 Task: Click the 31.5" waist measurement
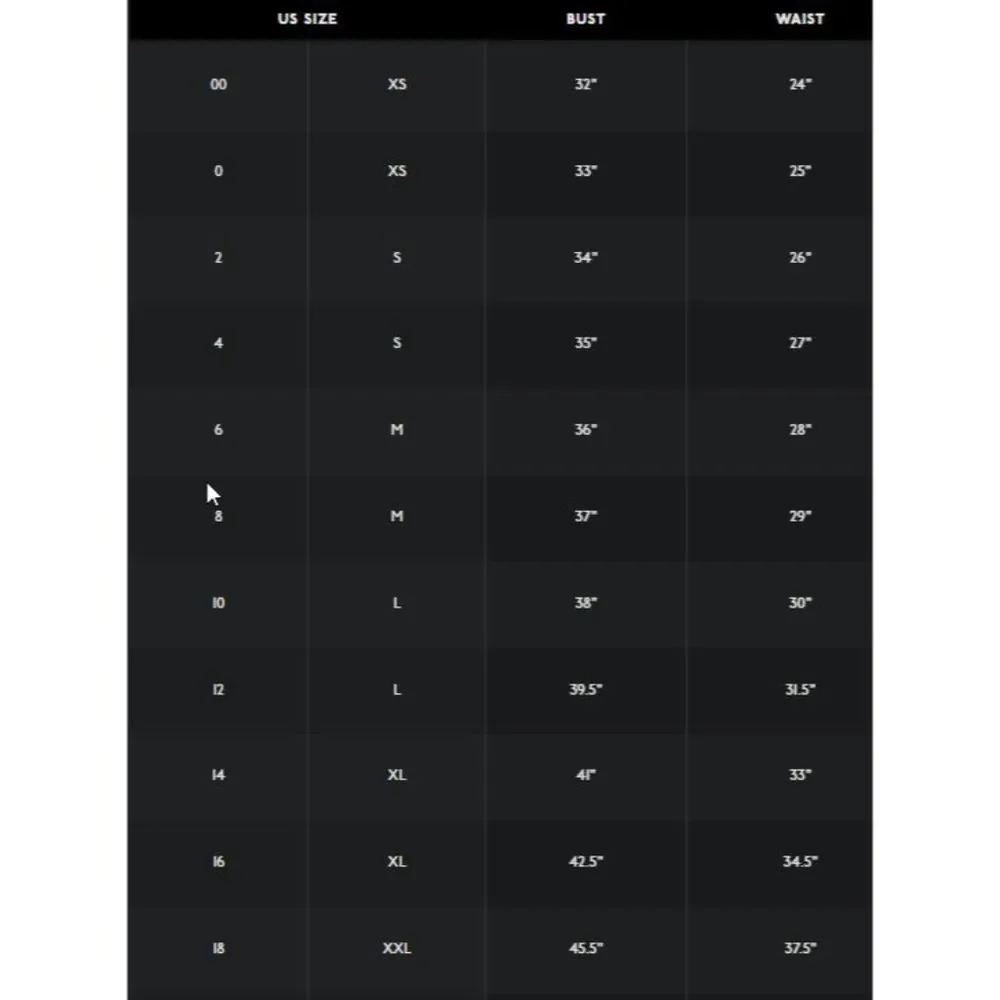tap(799, 690)
